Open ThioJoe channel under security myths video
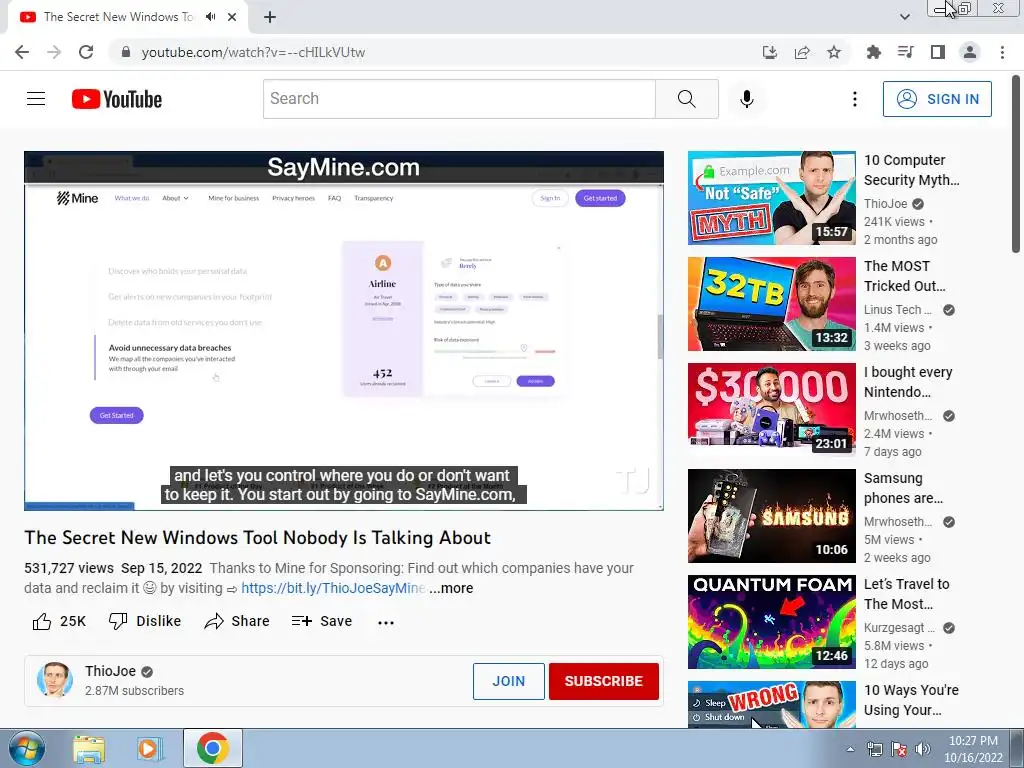Viewport: 1024px width, 768px height. [886, 204]
